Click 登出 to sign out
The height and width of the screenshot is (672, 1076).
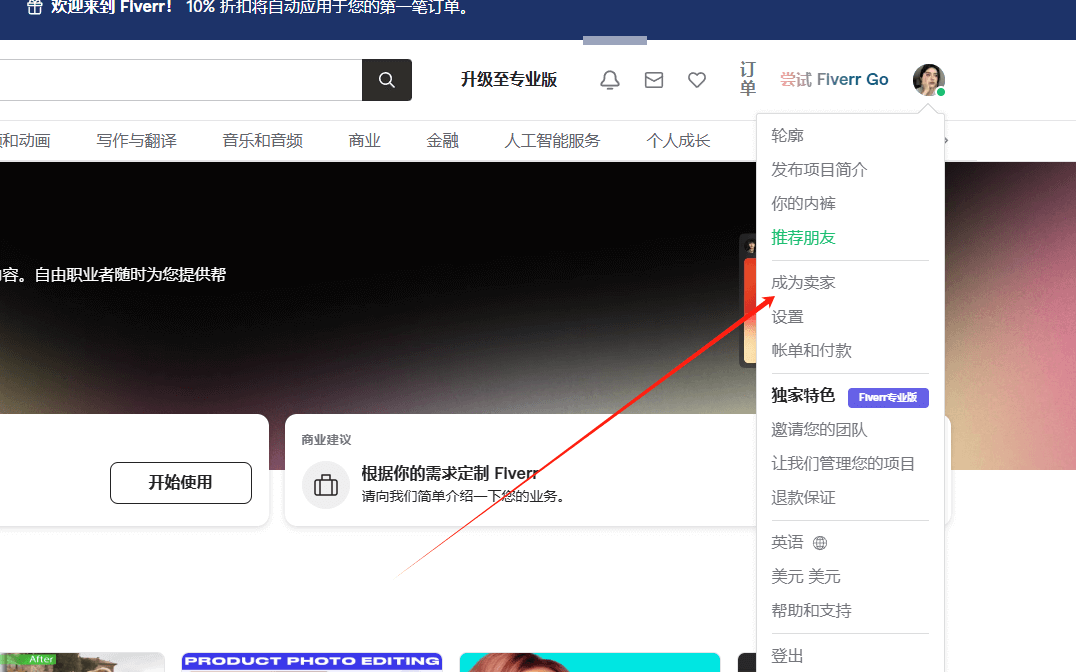[787, 656]
